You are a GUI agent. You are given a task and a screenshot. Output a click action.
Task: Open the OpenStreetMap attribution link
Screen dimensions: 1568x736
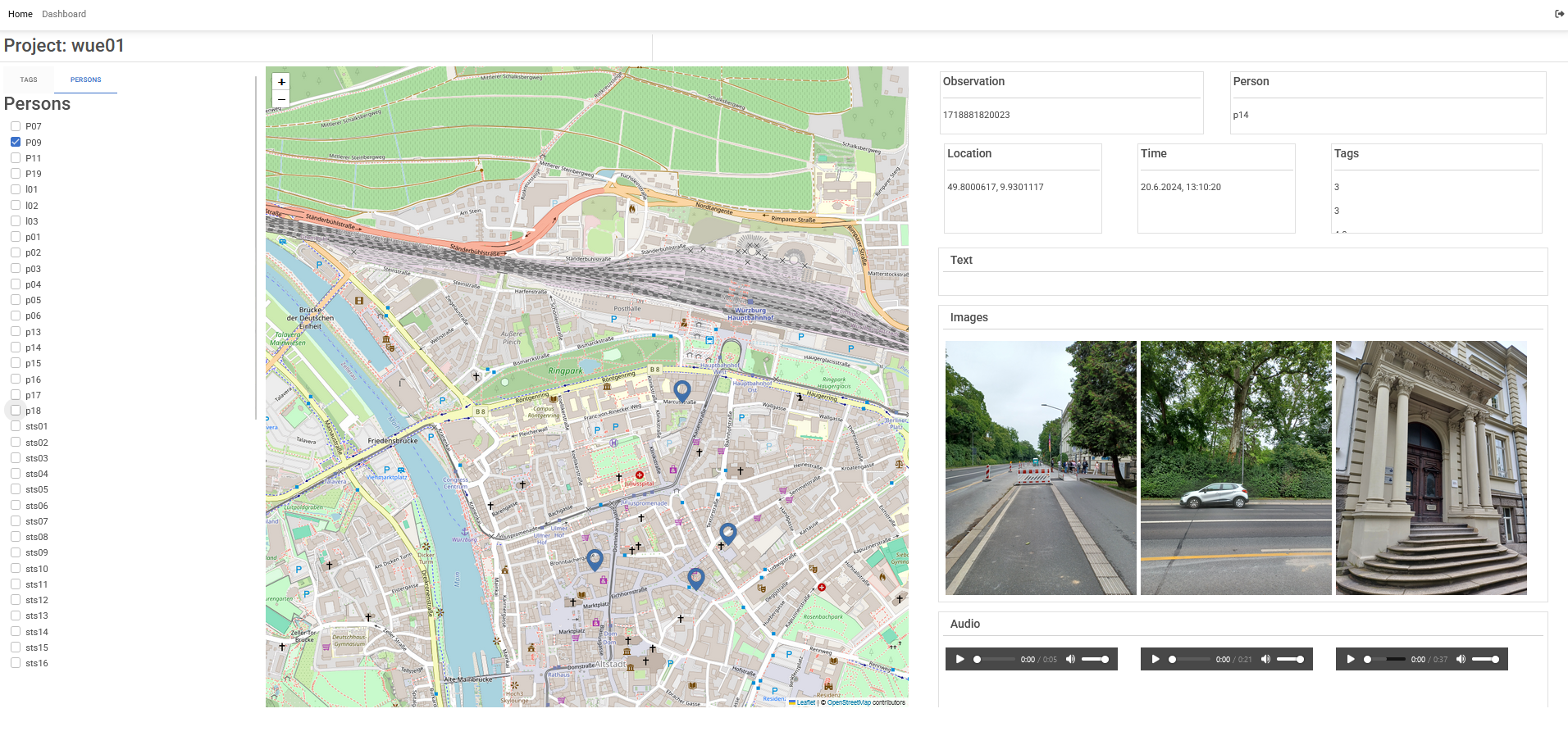(x=849, y=702)
